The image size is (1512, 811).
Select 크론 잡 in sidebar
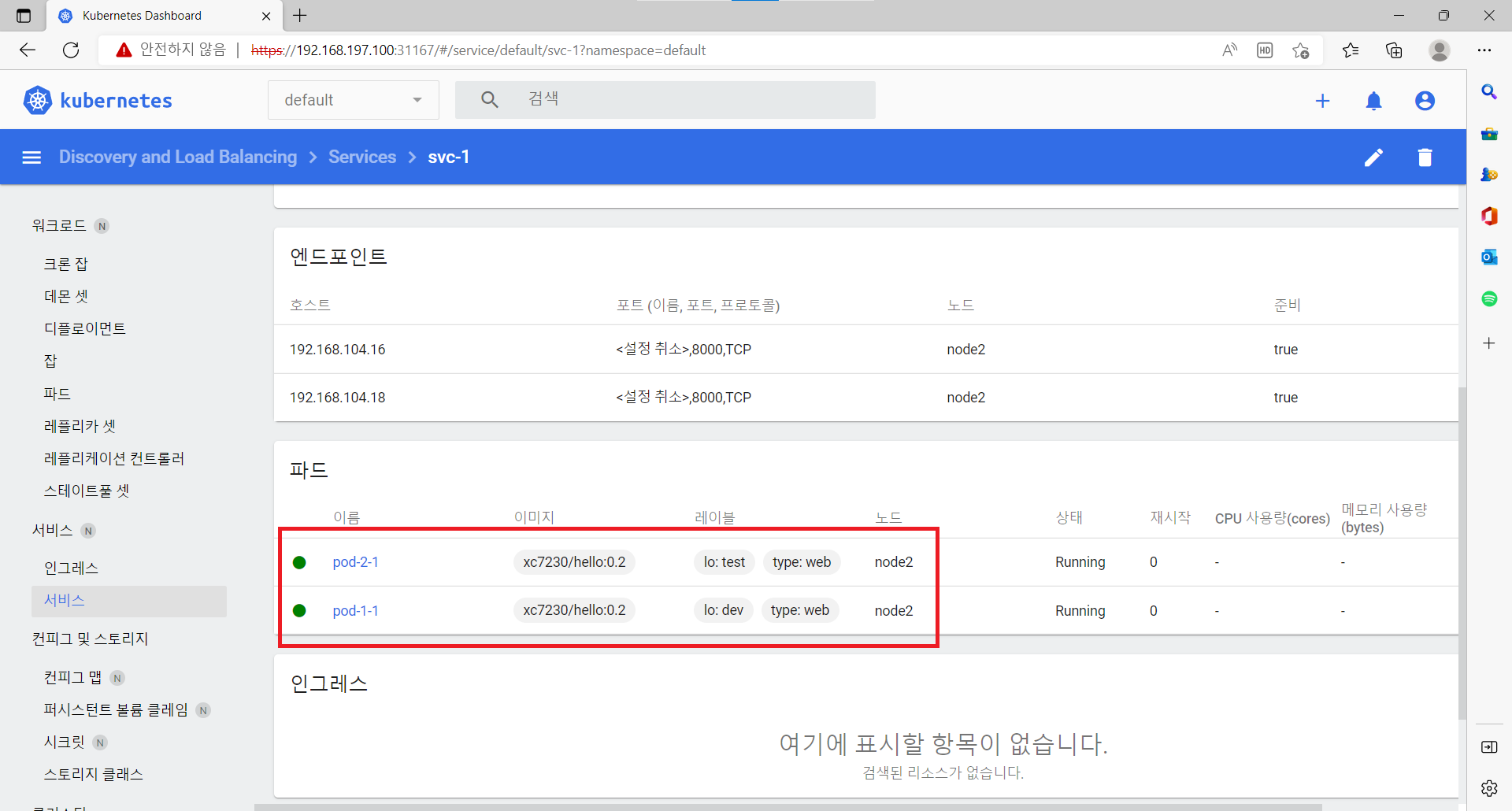point(66,264)
